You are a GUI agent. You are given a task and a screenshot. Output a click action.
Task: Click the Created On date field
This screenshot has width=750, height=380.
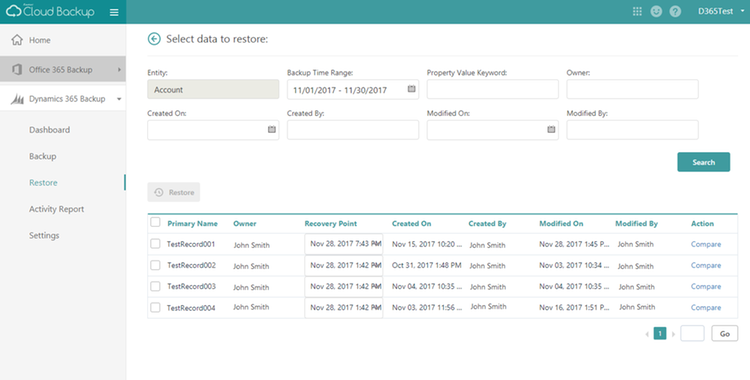[x=213, y=130]
